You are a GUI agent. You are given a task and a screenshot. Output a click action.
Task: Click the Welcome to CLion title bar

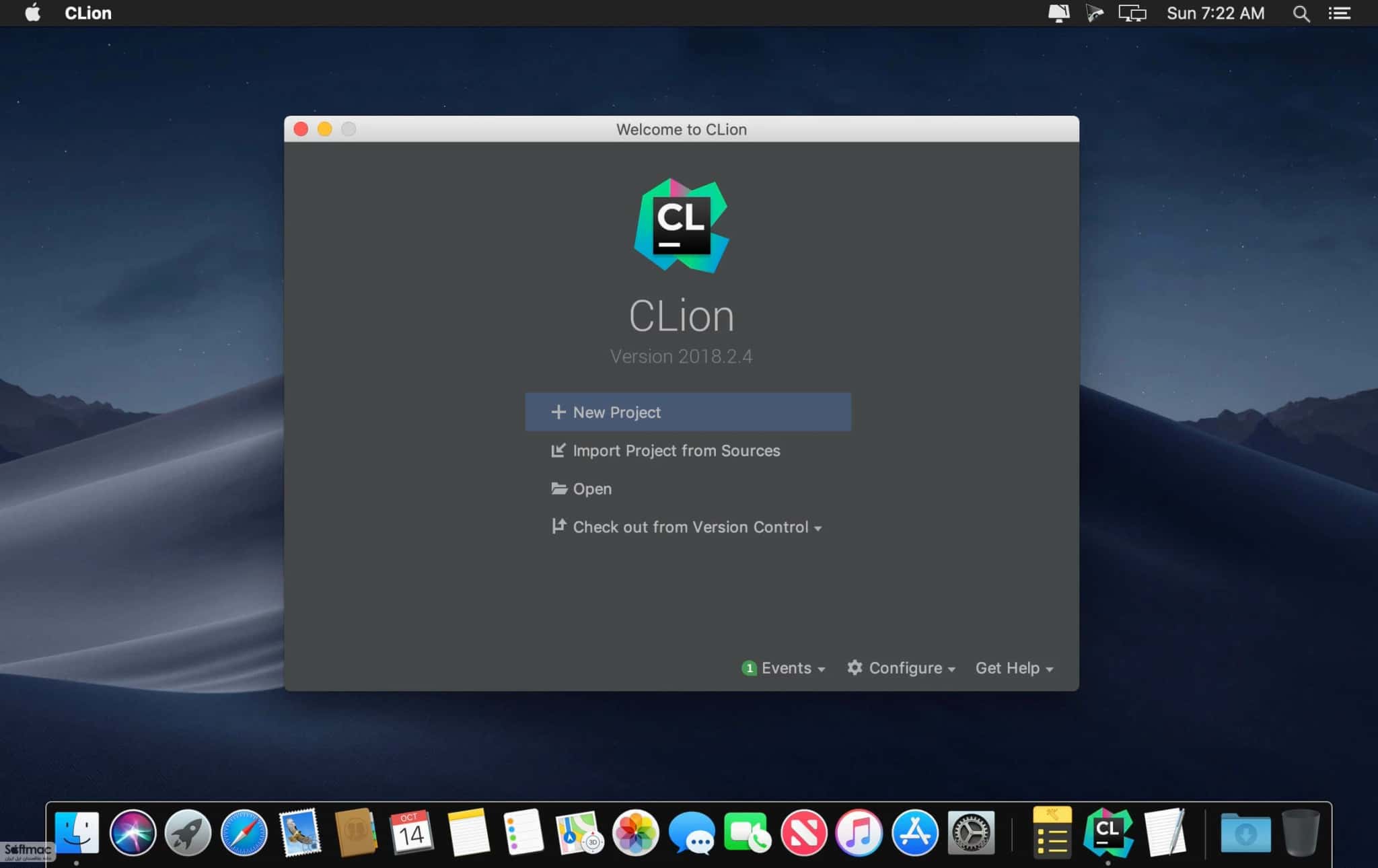pos(682,129)
